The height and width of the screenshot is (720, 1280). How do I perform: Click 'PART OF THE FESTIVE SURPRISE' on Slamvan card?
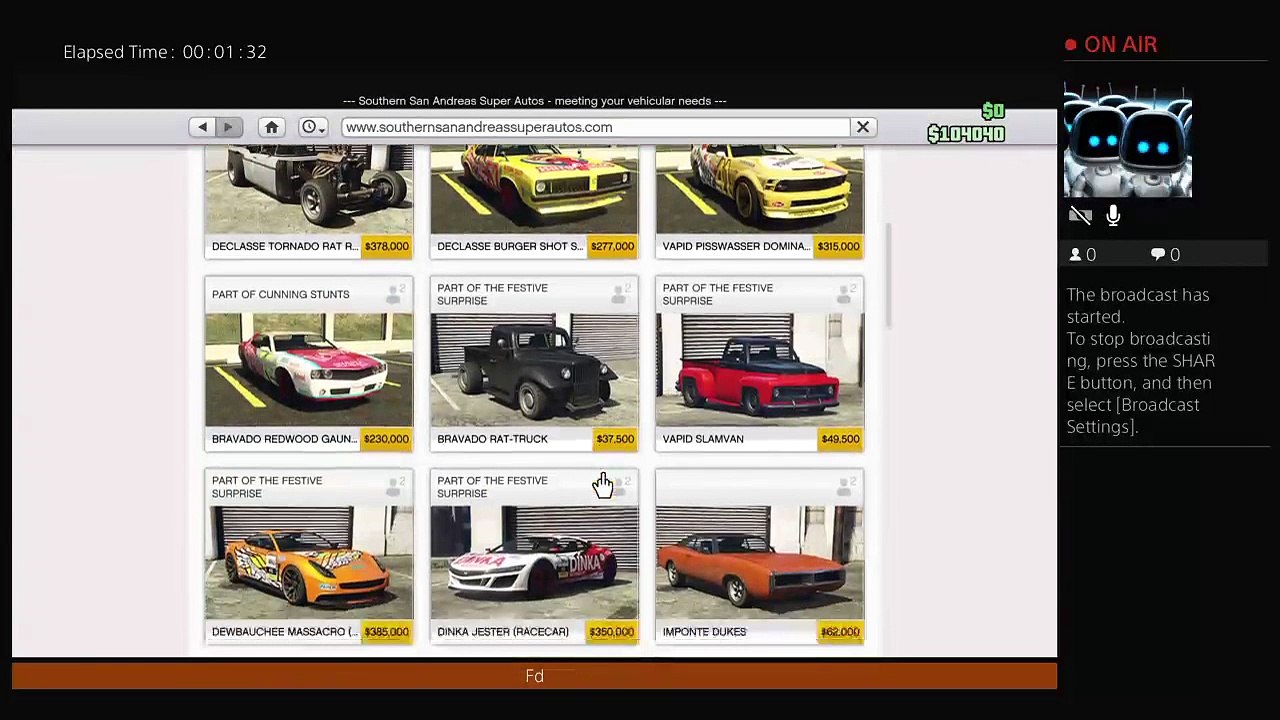pyautogui.click(x=718, y=294)
